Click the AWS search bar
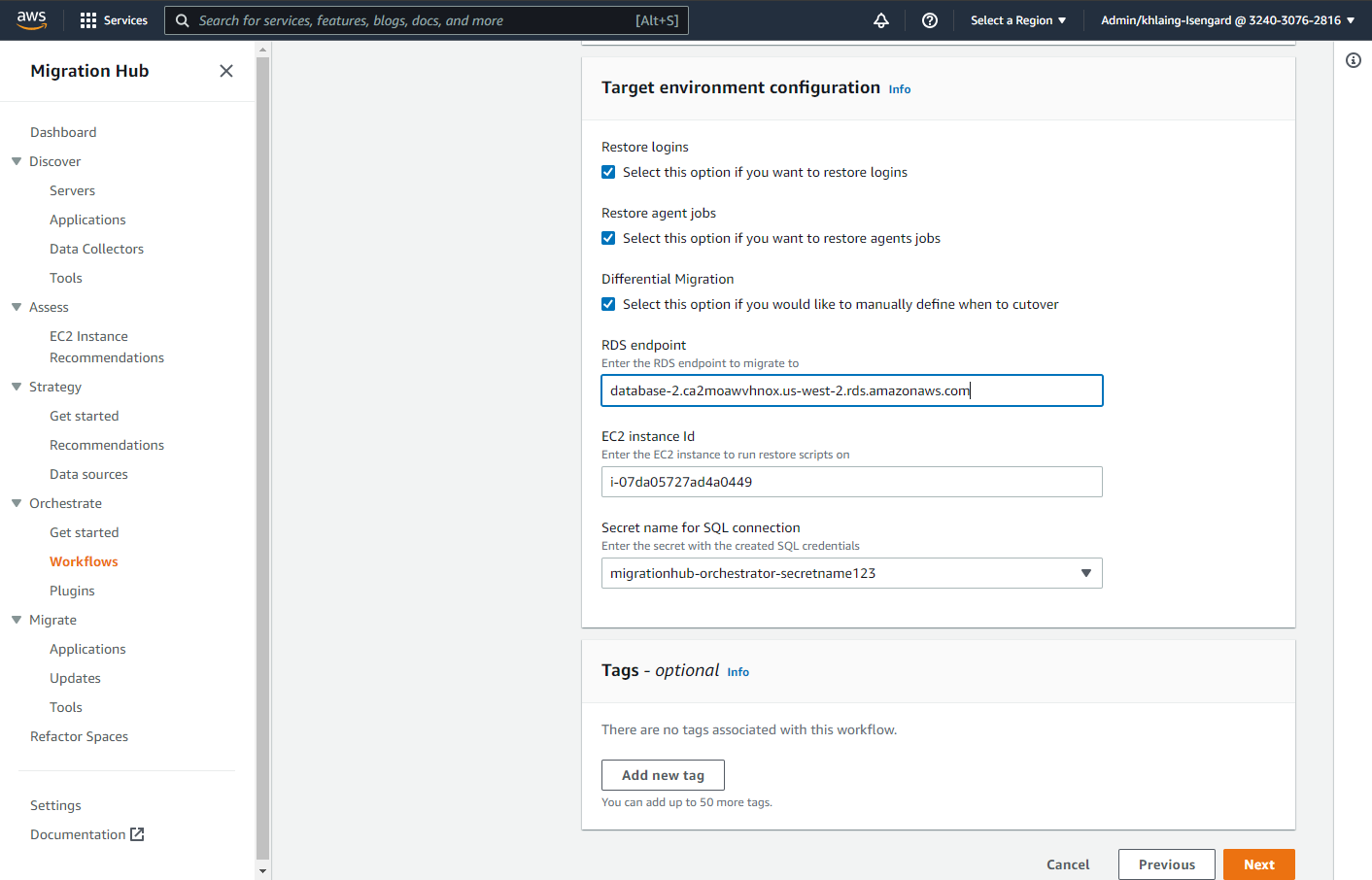Viewport: 1372px width, 880px height. [427, 20]
